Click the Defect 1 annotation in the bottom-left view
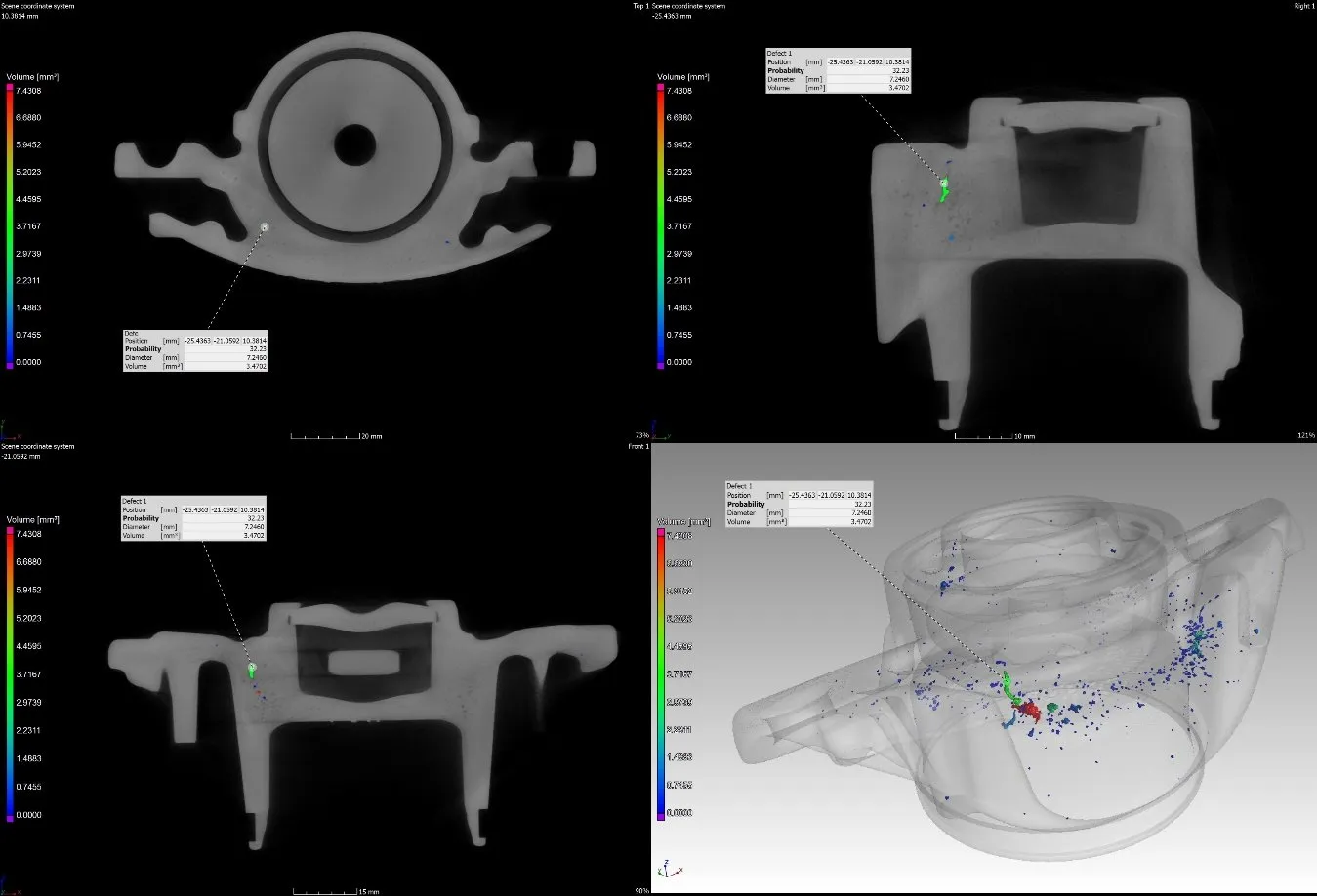1317x896 pixels. [193, 518]
